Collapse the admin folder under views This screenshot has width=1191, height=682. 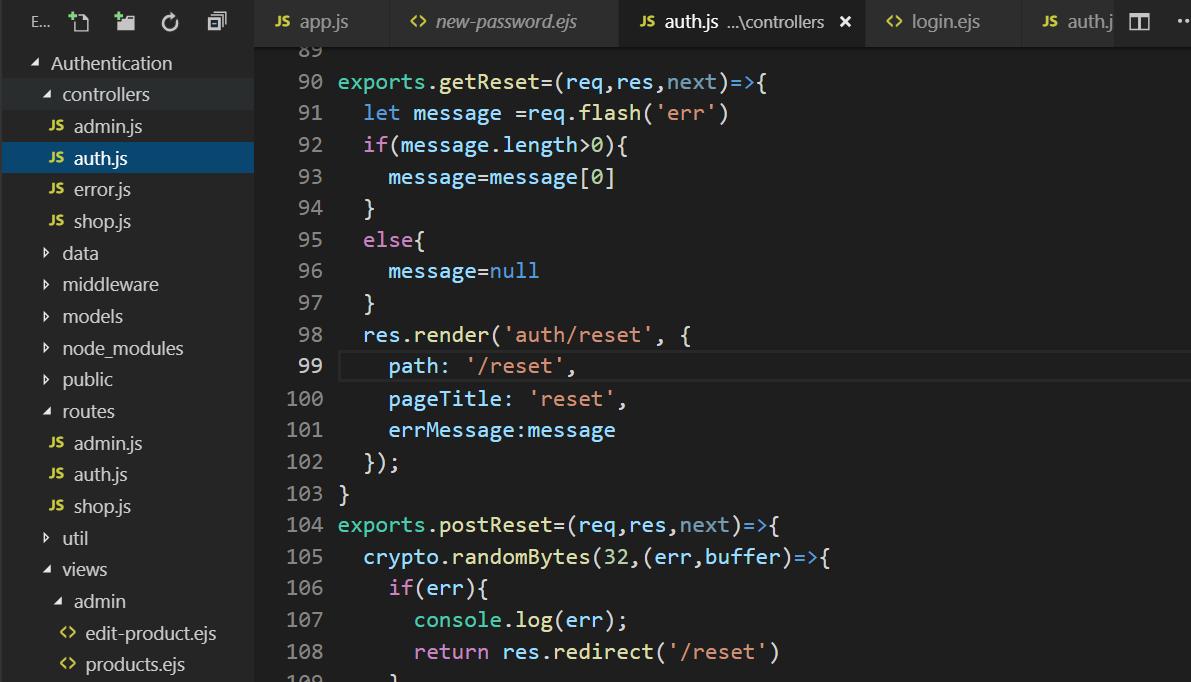58,601
